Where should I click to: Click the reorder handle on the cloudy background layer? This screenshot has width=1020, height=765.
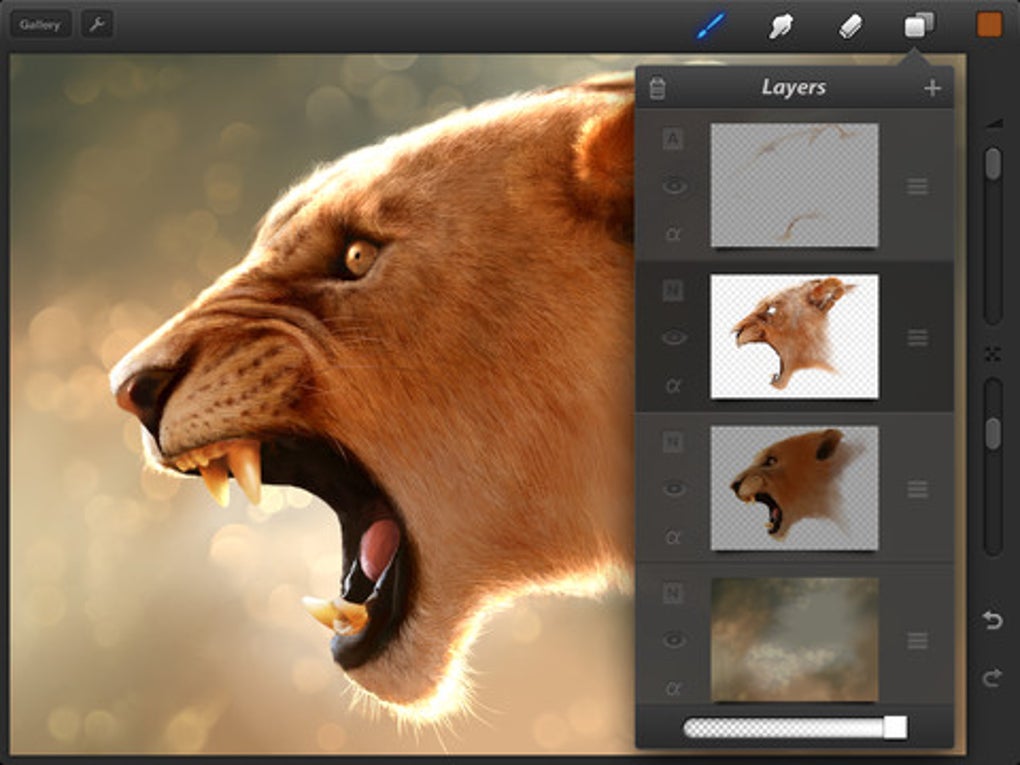[x=917, y=640]
